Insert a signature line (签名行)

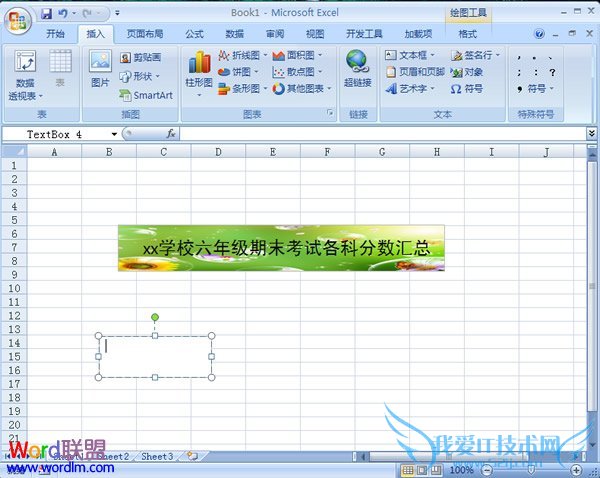[475, 55]
